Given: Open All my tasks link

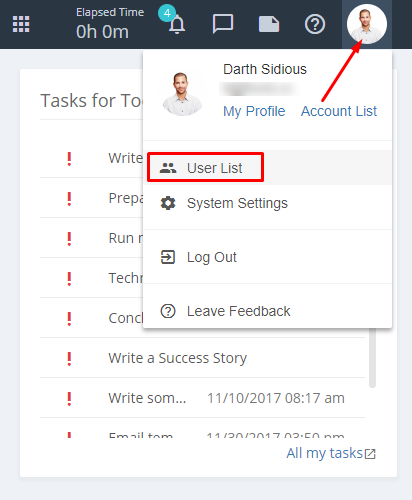Looking at the screenshot, I should tap(331, 453).
